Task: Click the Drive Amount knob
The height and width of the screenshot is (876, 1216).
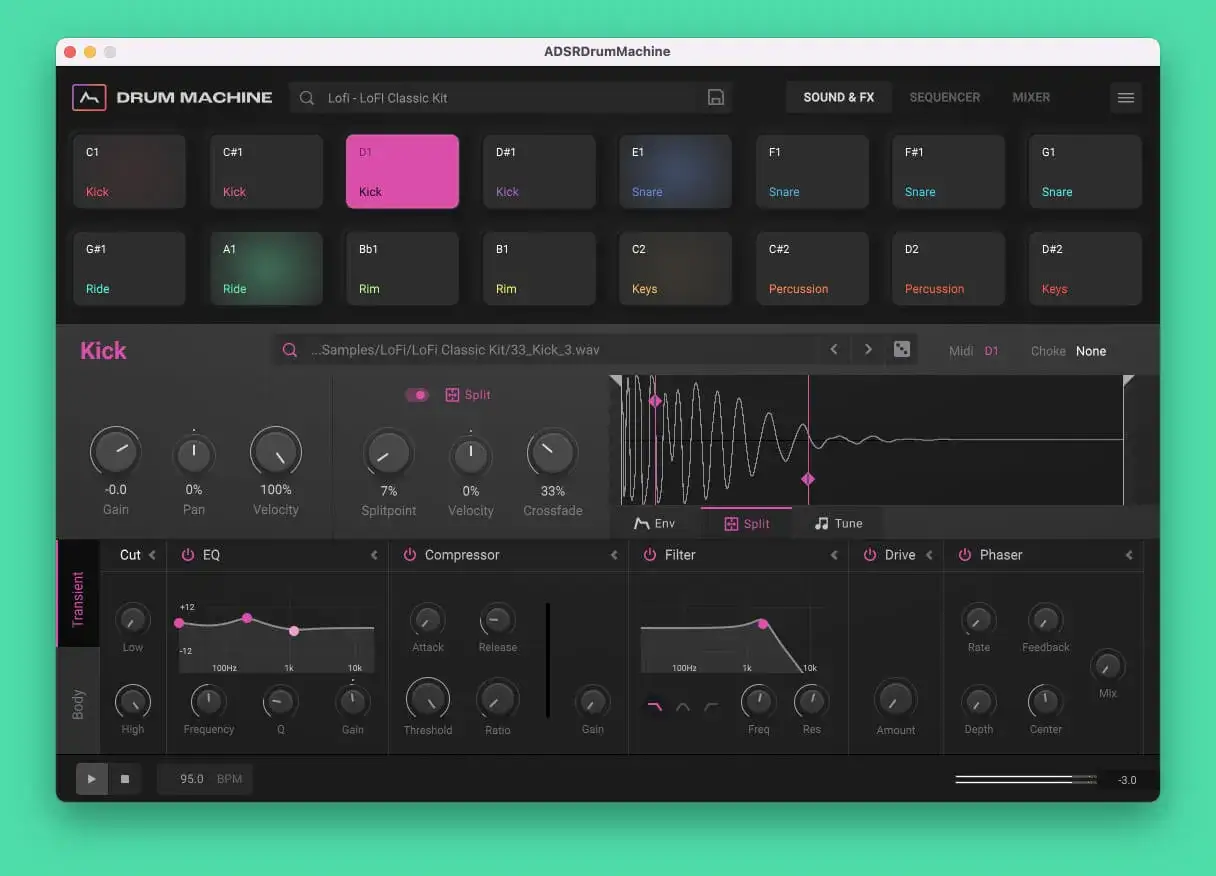Action: (x=895, y=698)
